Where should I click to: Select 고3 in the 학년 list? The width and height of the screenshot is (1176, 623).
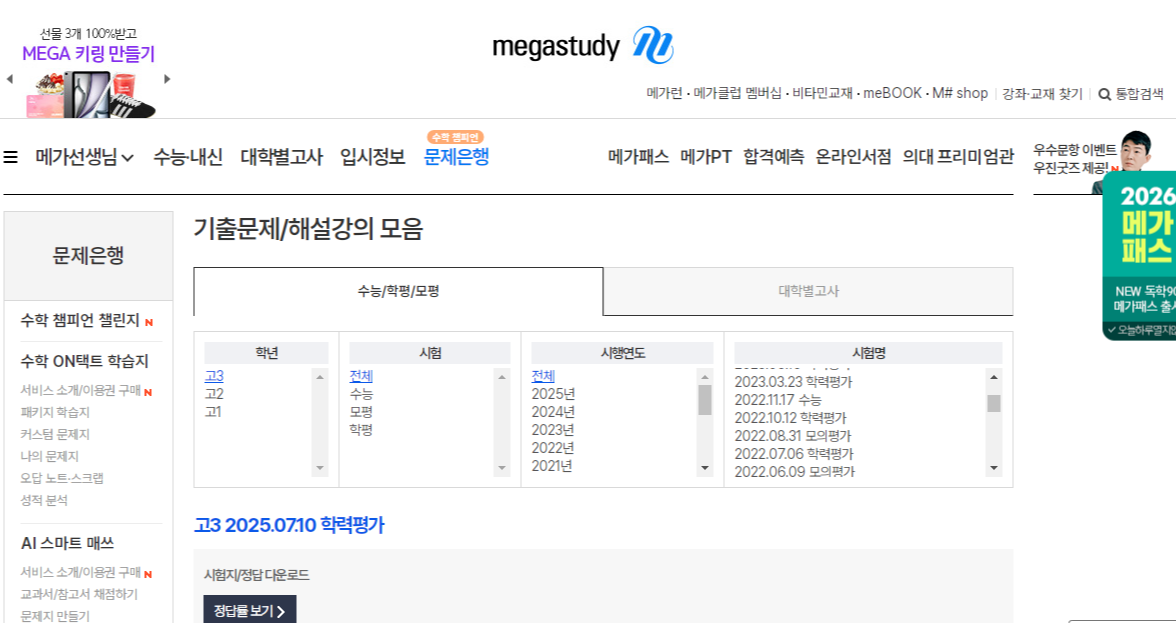pyautogui.click(x=214, y=376)
